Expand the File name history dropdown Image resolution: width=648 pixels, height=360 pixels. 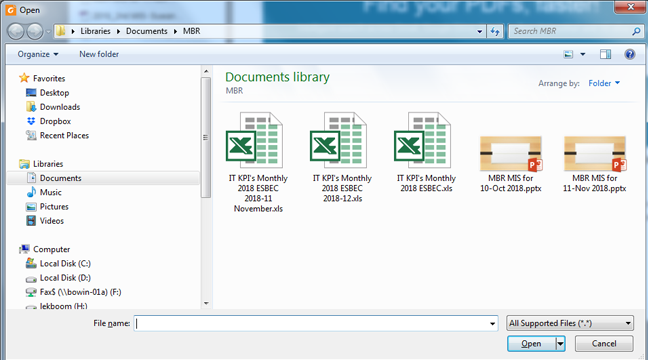click(x=492, y=323)
